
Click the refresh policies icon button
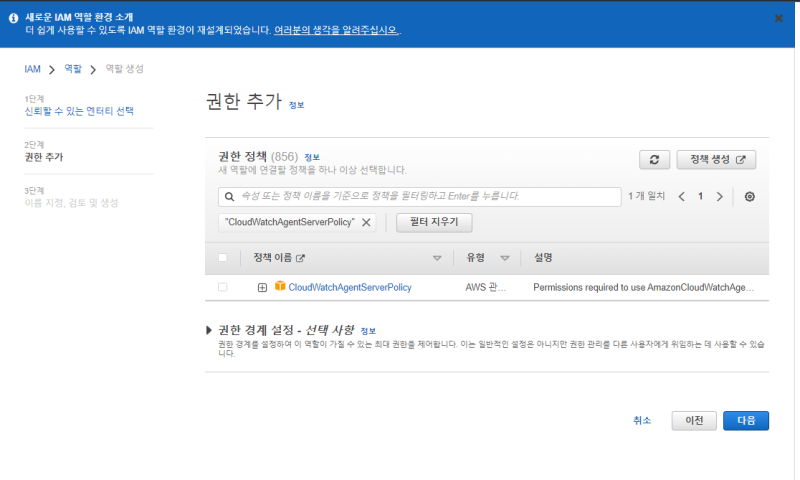pyautogui.click(x=654, y=160)
